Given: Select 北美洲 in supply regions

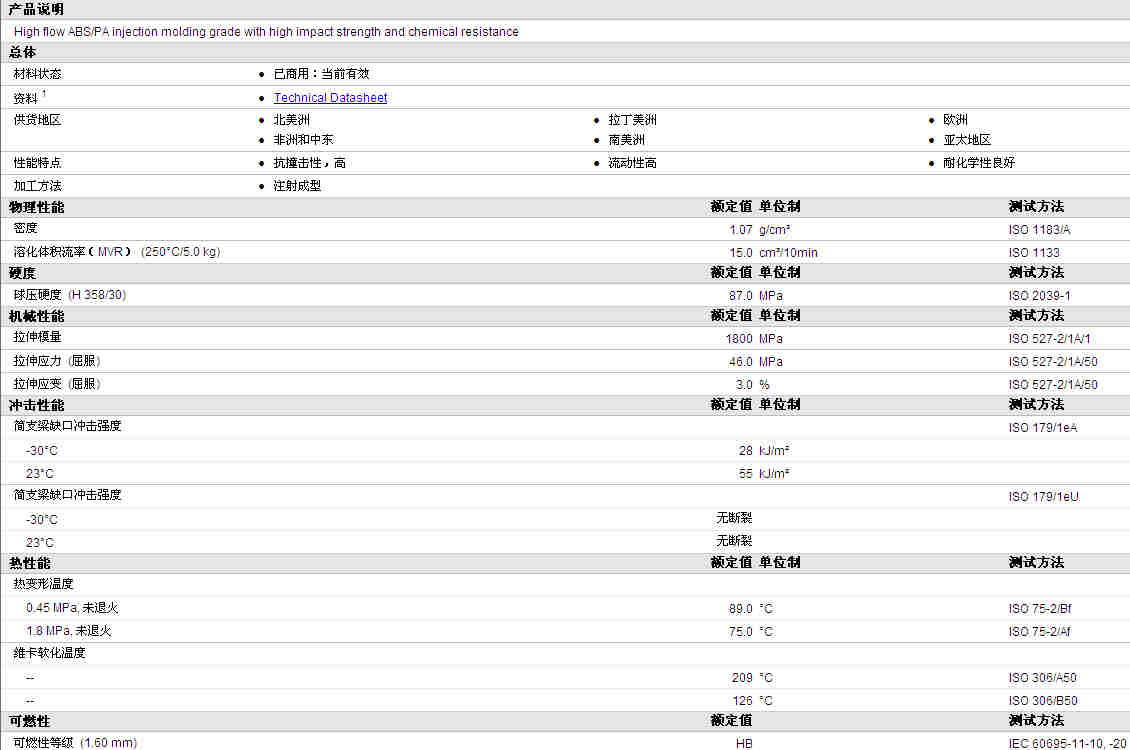Looking at the screenshot, I should (291, 120).
